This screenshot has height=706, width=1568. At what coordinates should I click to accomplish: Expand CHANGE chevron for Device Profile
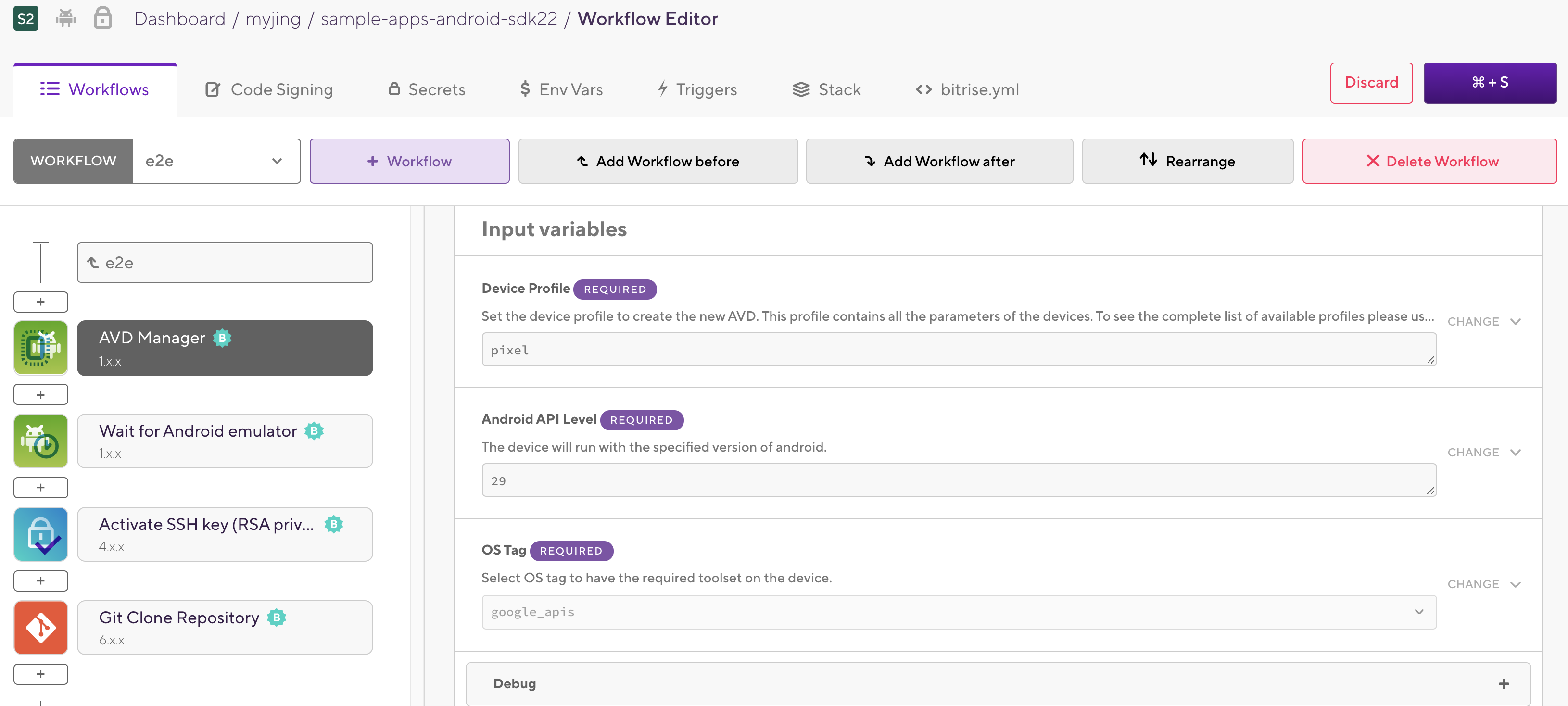[x=1515, y=321]
